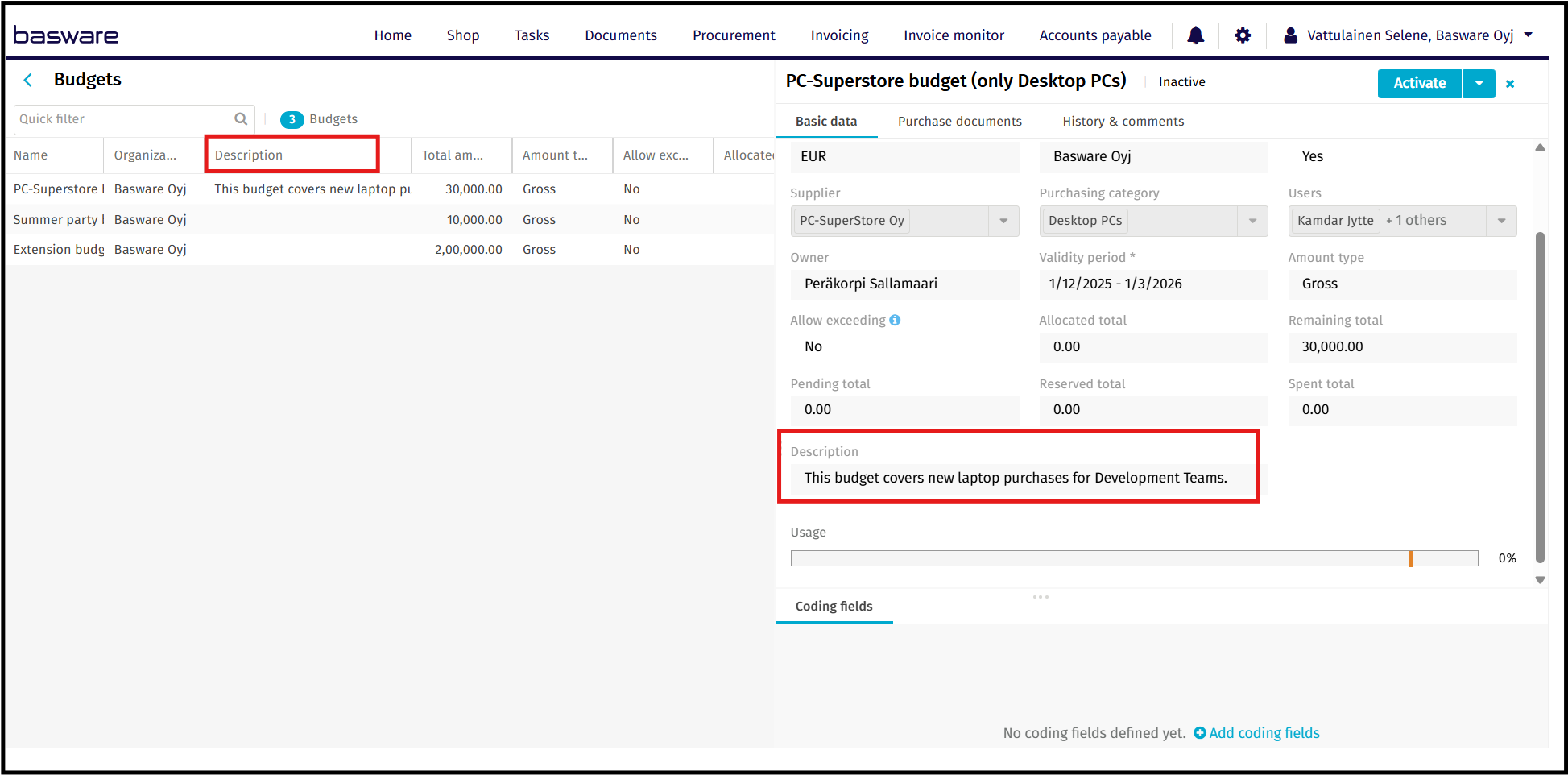The width and height of the screenshot is (1568, 775).
Task: Open the History & comments tab
Action: point(1123,122)
